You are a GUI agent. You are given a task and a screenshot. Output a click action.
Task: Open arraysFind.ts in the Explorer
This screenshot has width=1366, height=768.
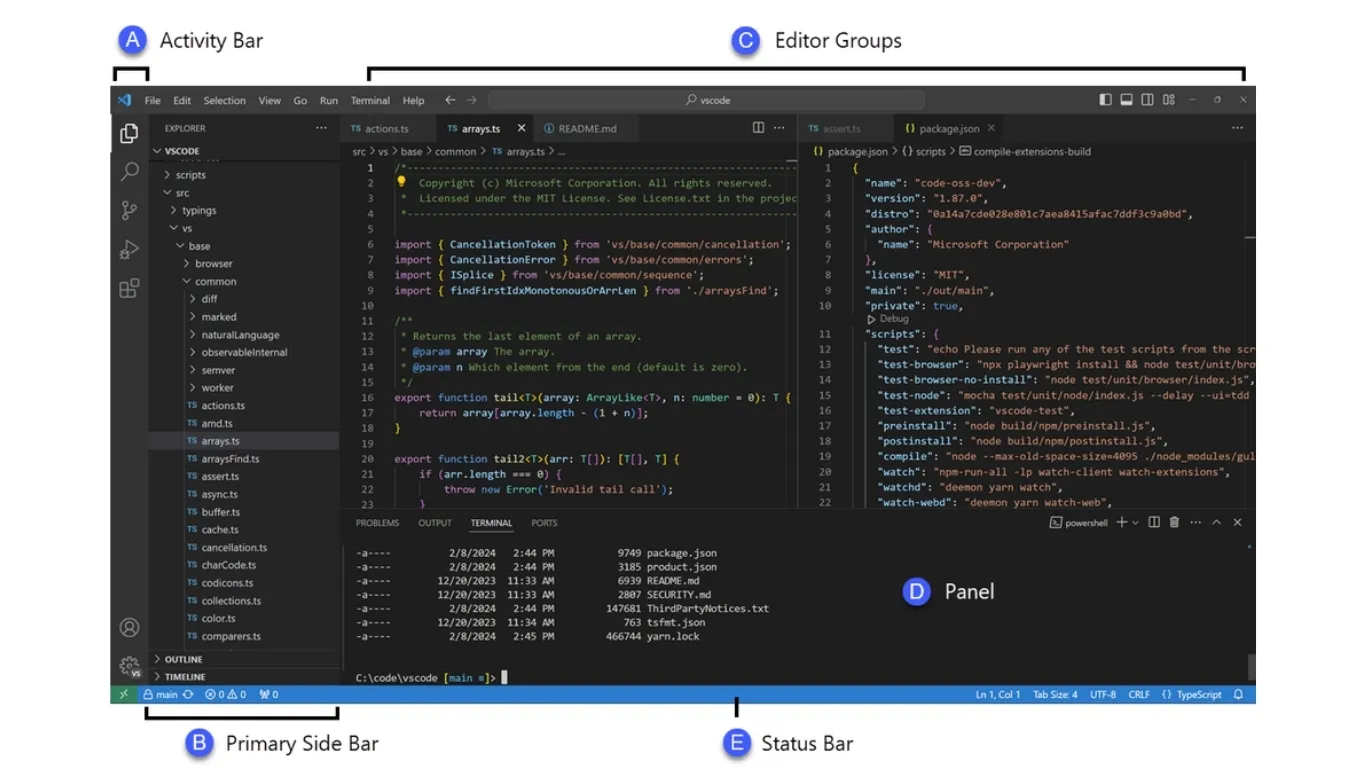tap(244, 458)
